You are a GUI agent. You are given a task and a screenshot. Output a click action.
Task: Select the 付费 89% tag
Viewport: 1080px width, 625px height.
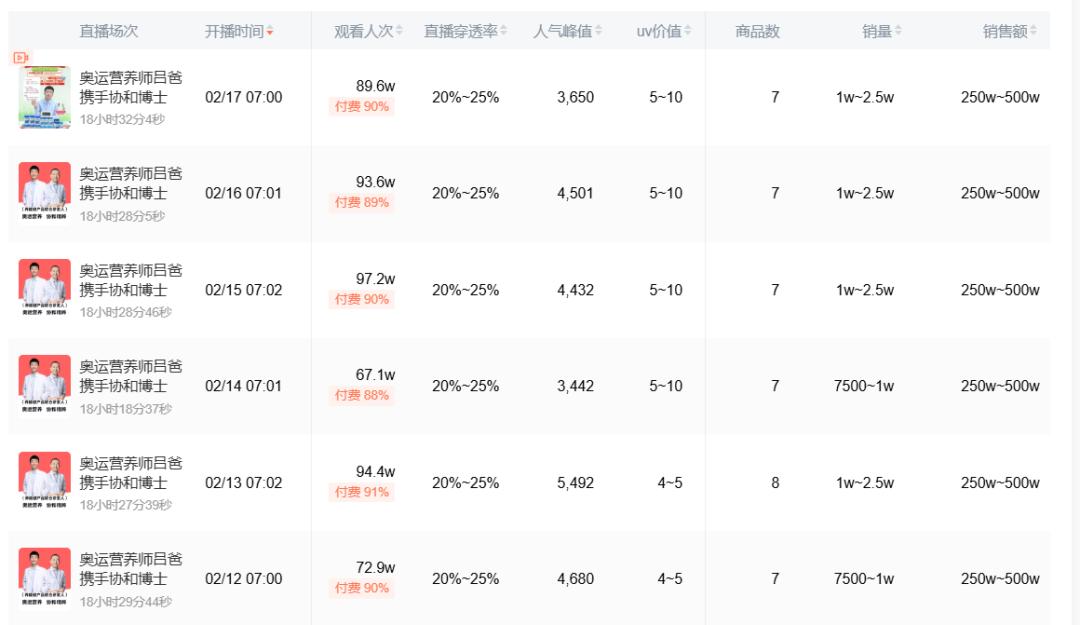[362, 202]
